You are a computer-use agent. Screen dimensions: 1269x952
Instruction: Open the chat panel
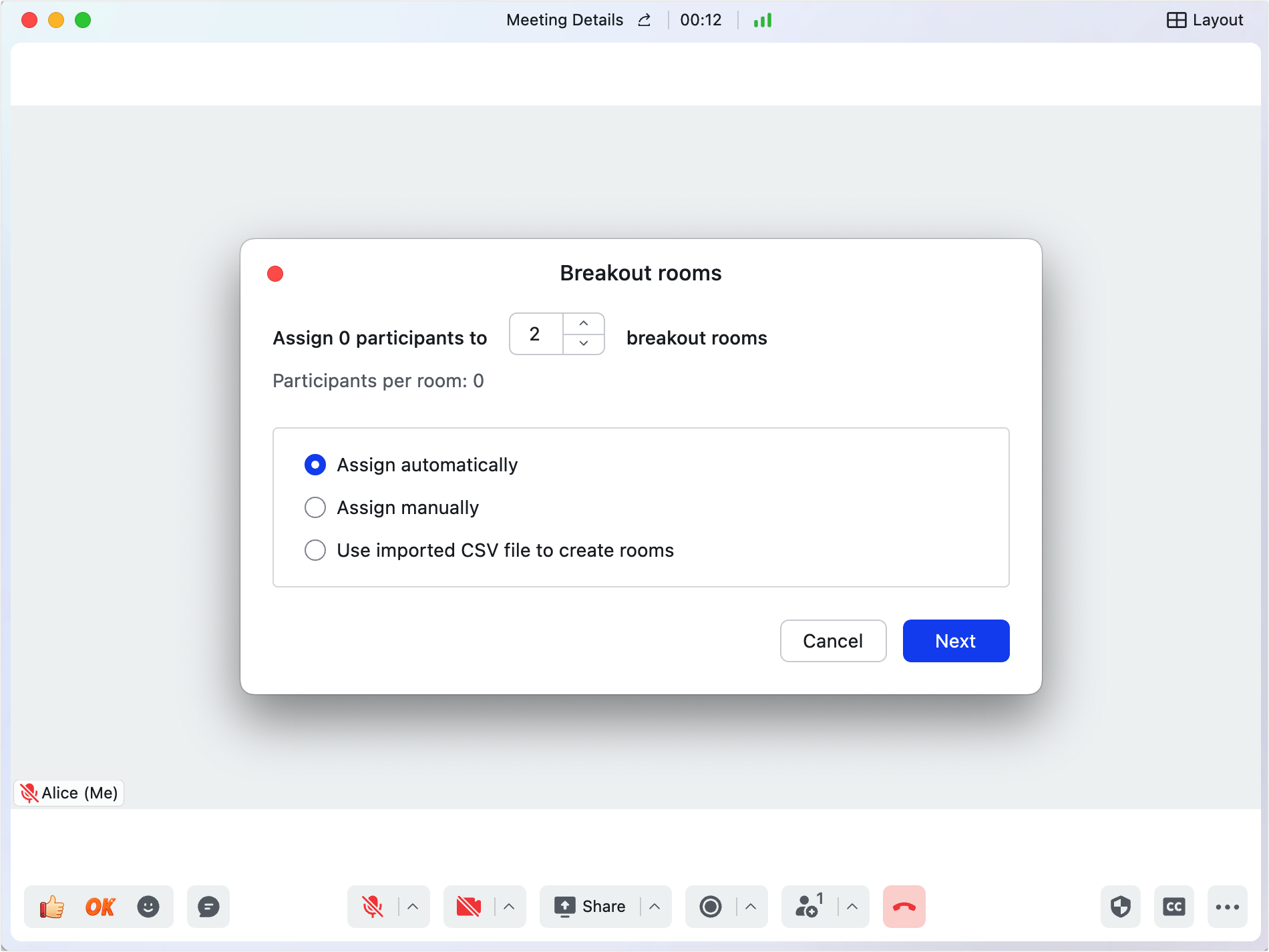[208, 907]
